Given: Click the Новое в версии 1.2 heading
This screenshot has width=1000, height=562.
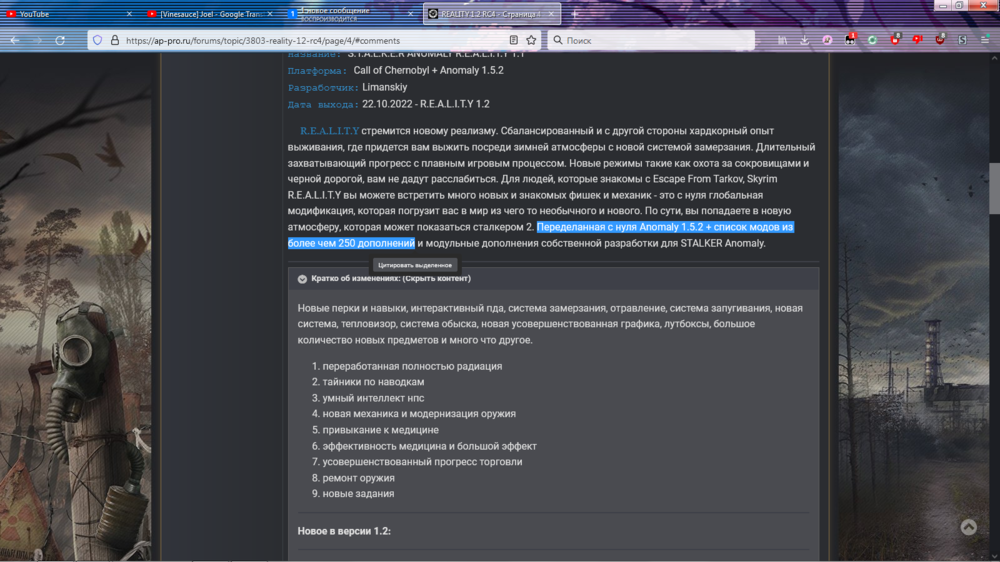Looking at the screenshot, I should (x=344, y=531).
